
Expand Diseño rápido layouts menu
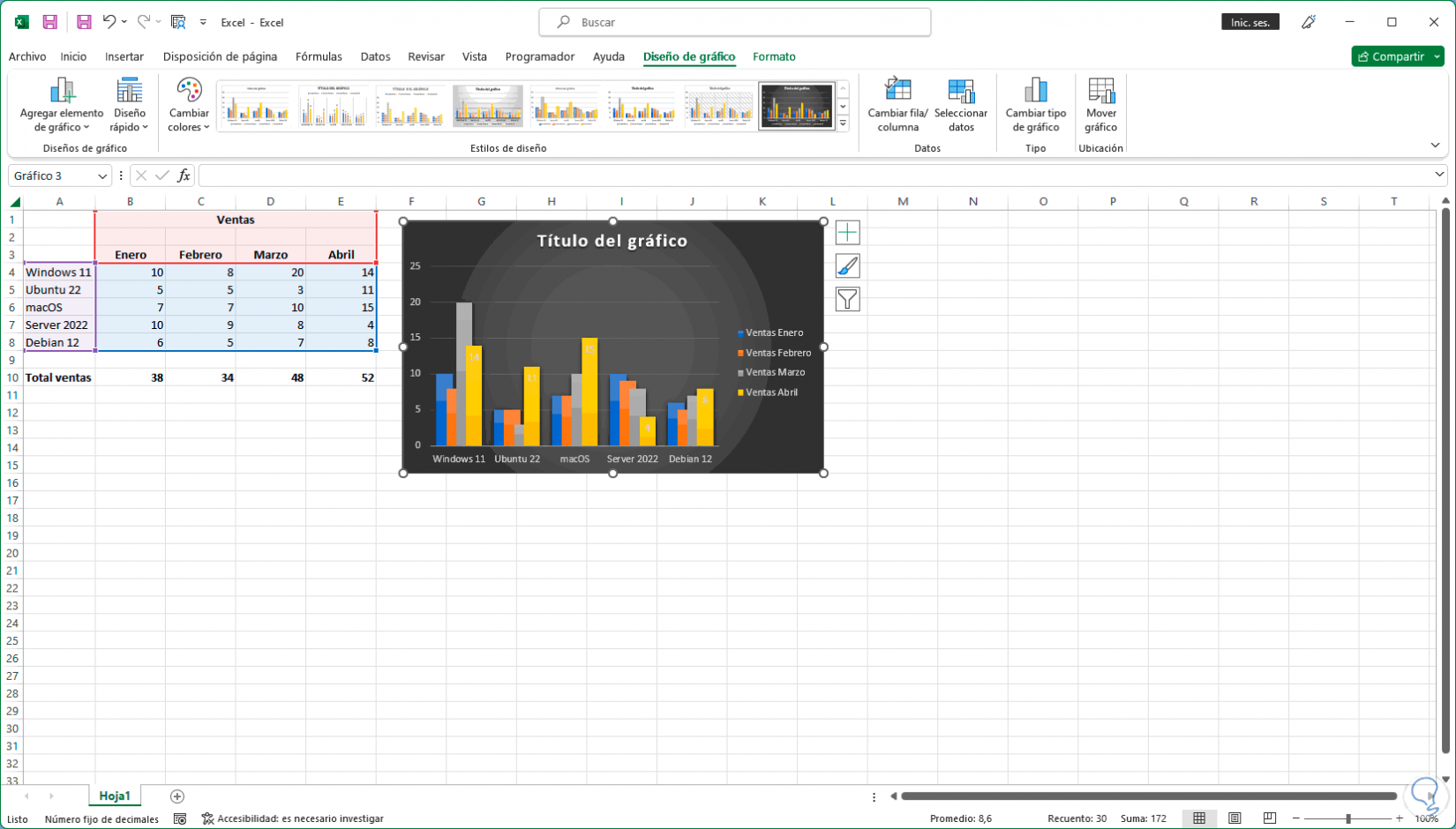click(129, 105)
